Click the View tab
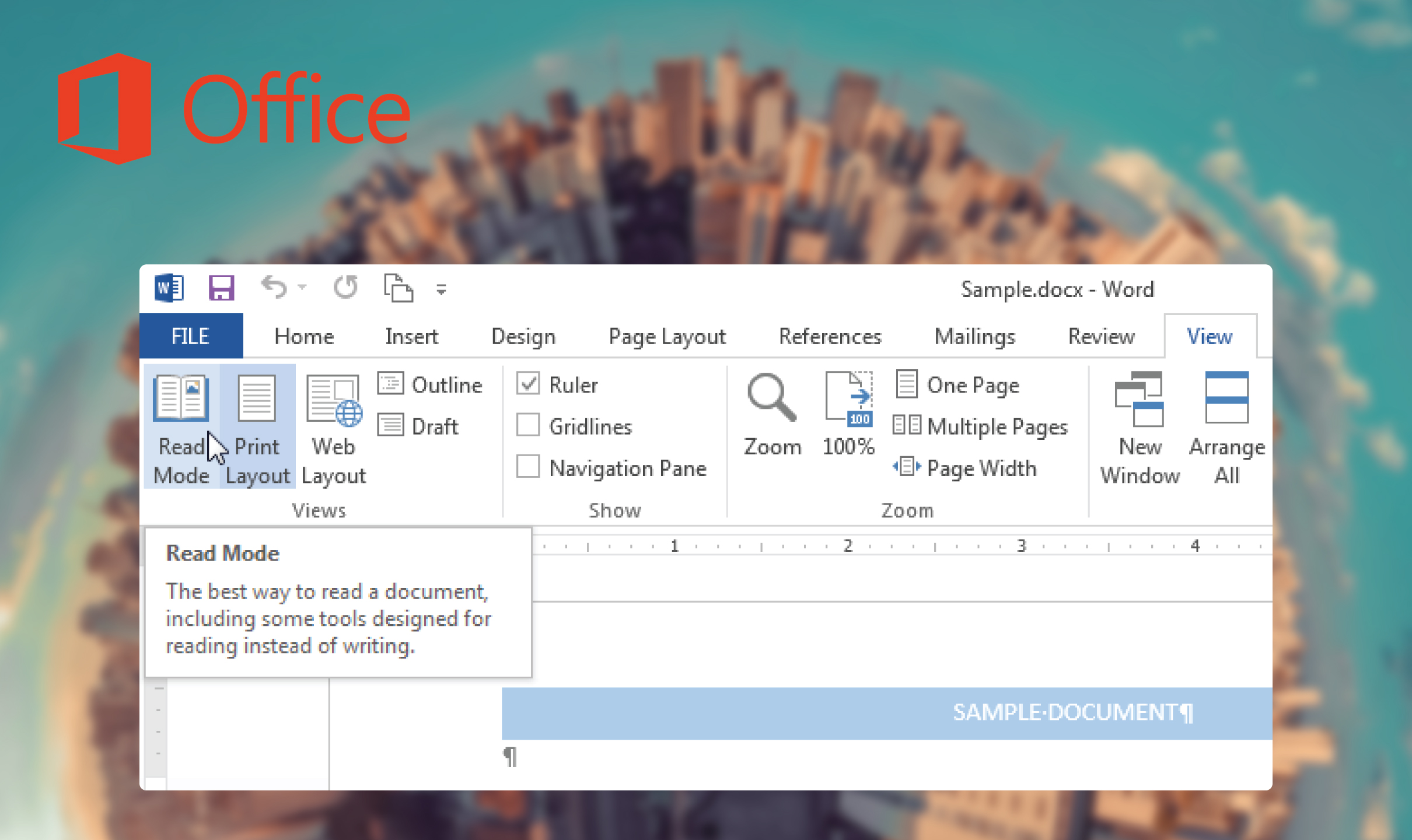 point(1210,337)
